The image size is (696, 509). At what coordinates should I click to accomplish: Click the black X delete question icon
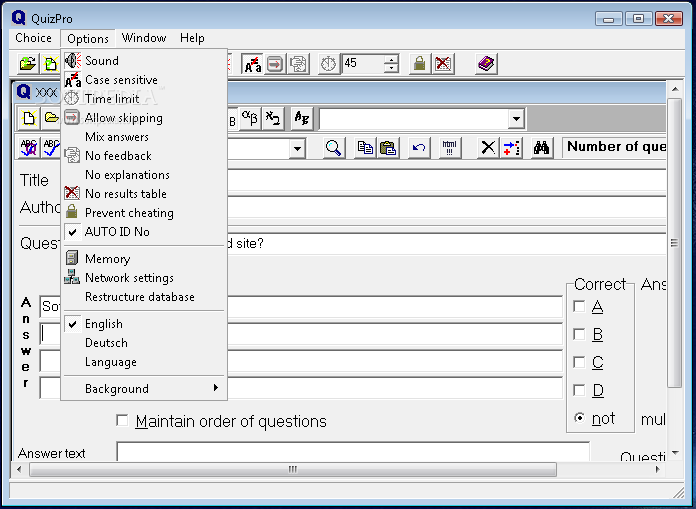point(488,147)
